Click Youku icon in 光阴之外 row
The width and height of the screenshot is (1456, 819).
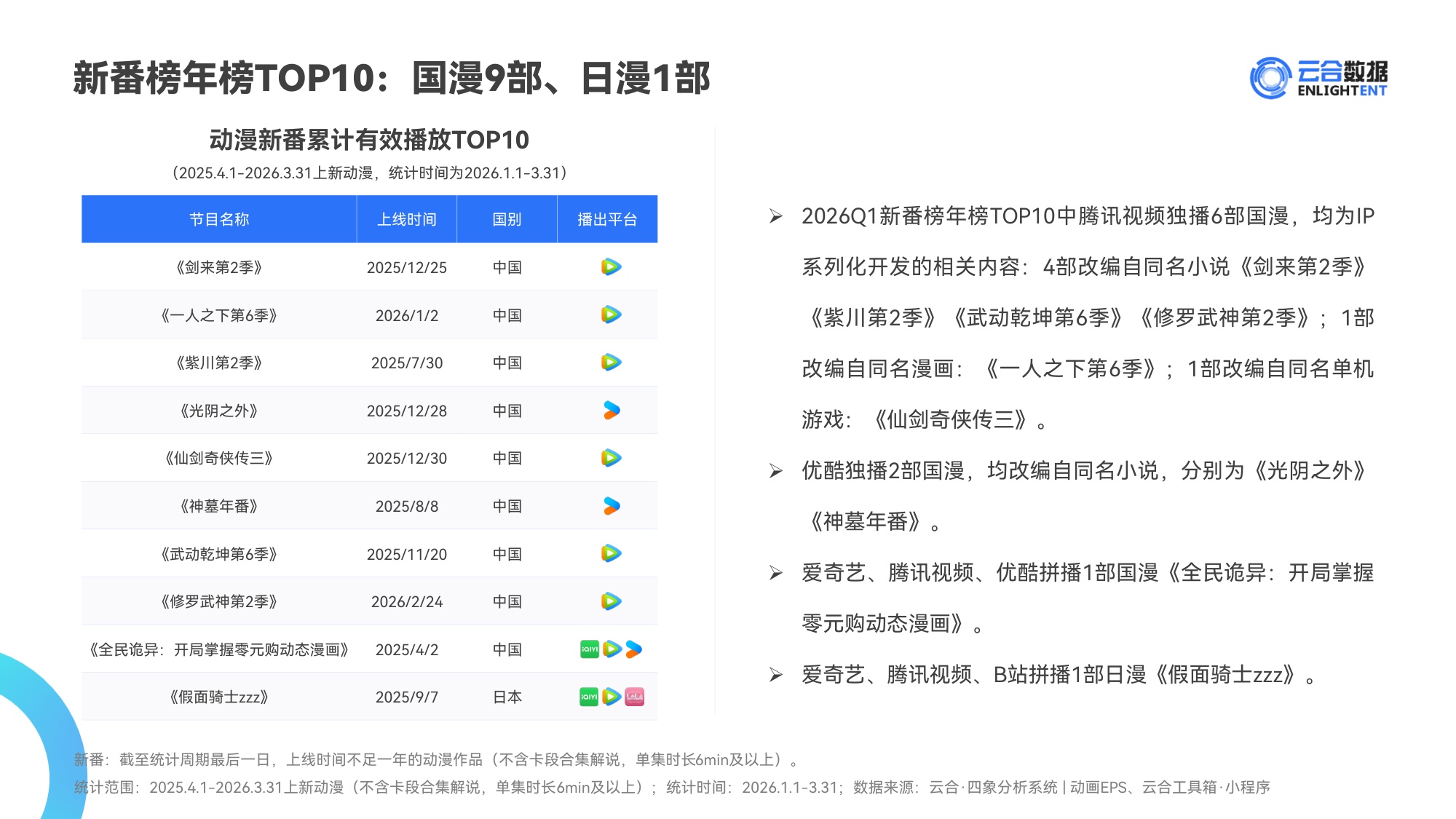[x=612, y=411]
